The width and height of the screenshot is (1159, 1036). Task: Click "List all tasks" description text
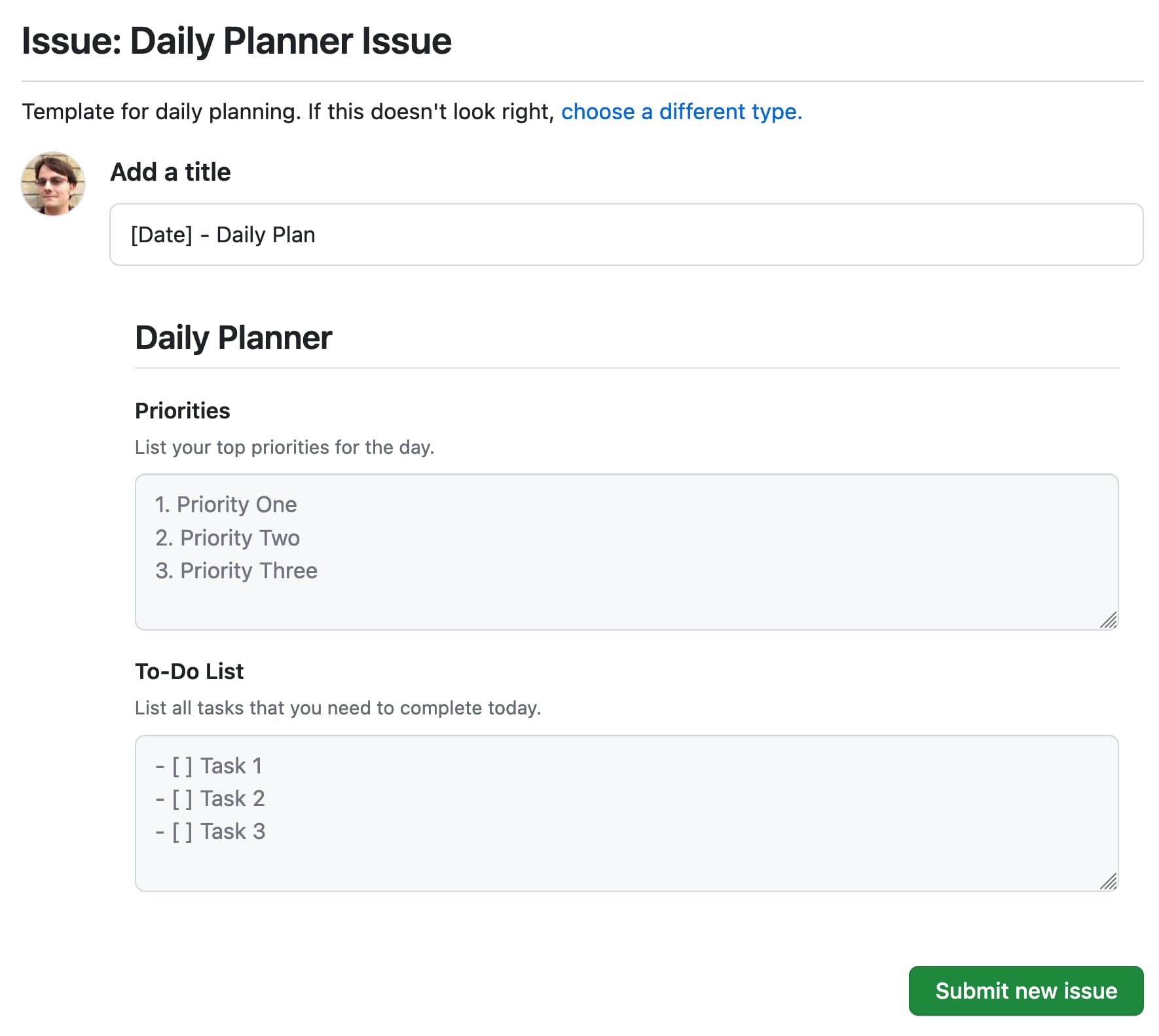click(x=337, y=708)
